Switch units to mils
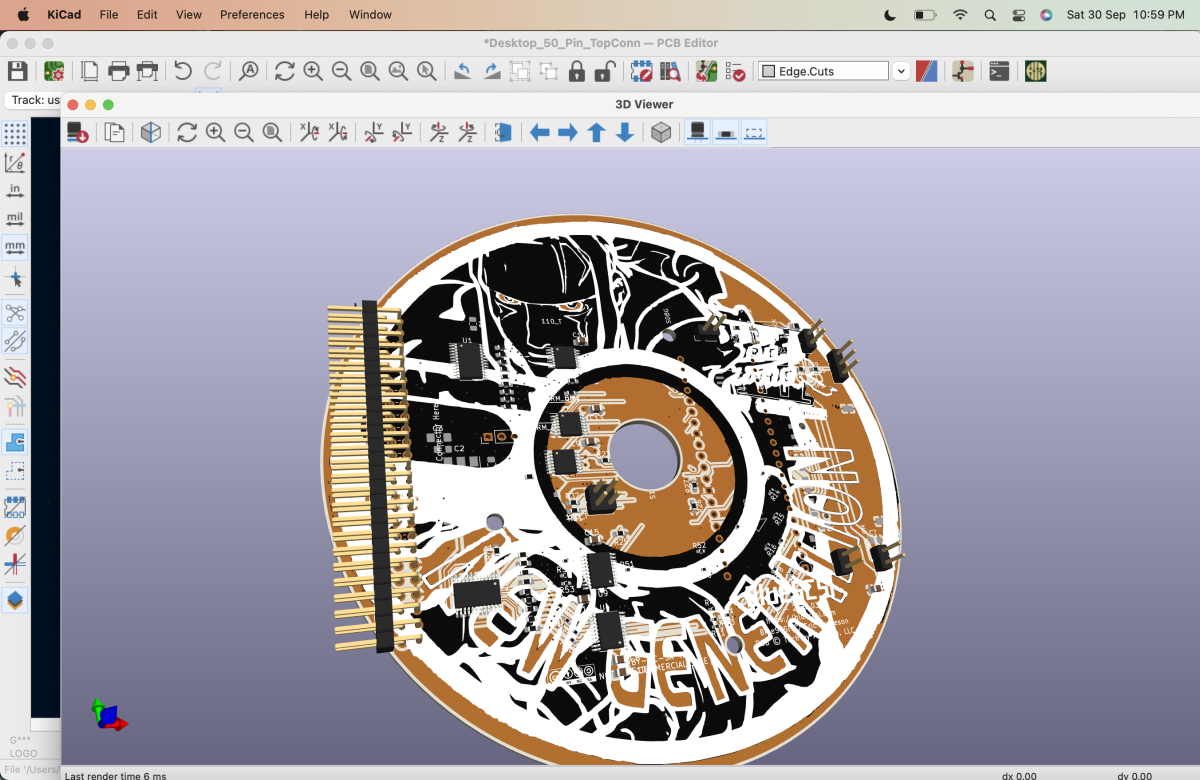The height and width of the screenshot is (780, 1200). coord(15,218)
